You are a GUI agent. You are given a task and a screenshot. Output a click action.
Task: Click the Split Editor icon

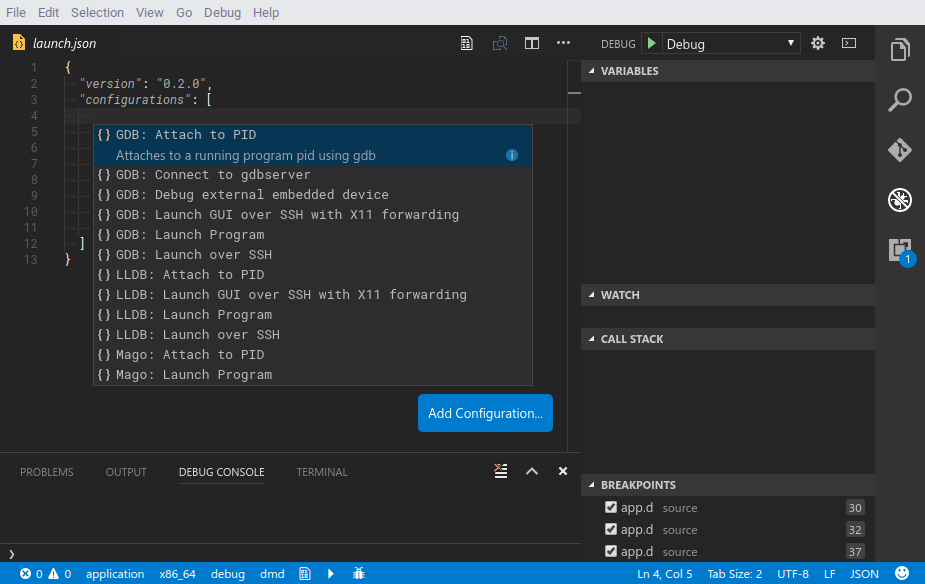(x=531, y=44)
